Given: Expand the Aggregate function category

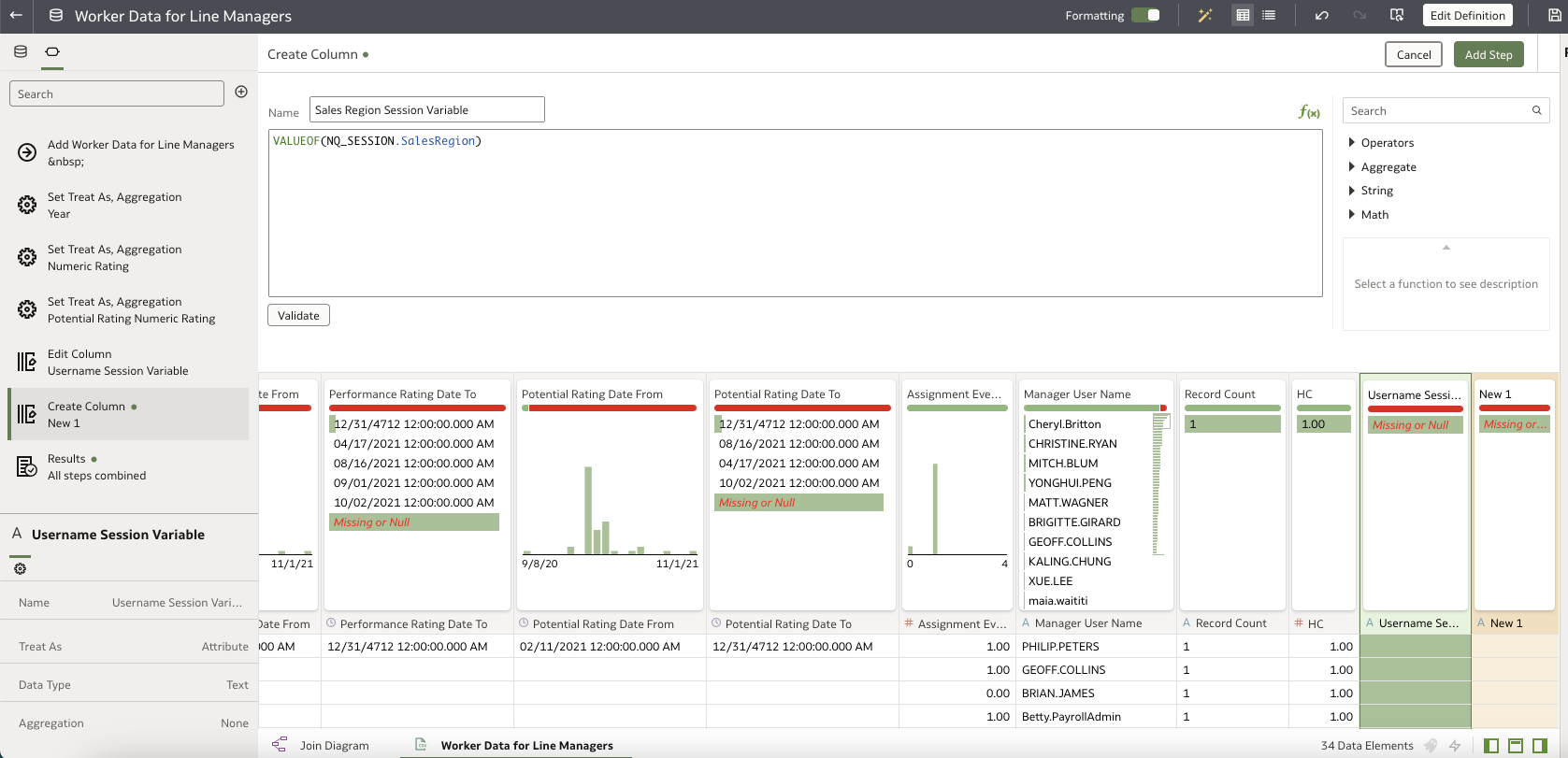Looking at the screenshot, I should click(x=1388, y=167).
